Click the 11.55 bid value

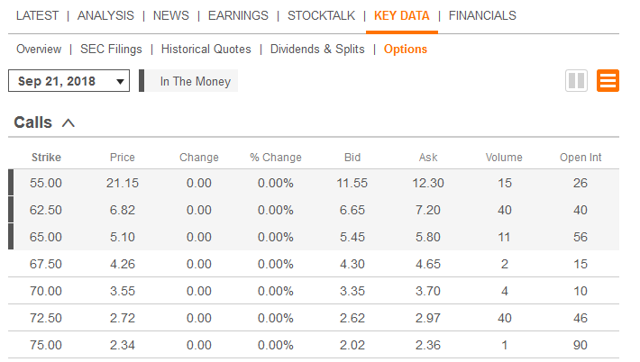click(352, 183)
